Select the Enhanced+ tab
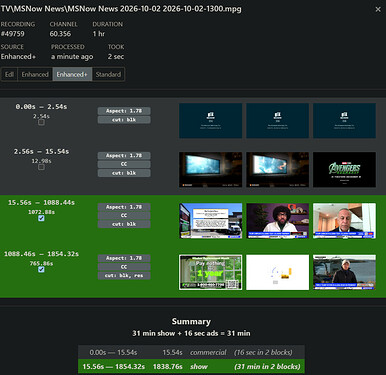 [72, 74]
